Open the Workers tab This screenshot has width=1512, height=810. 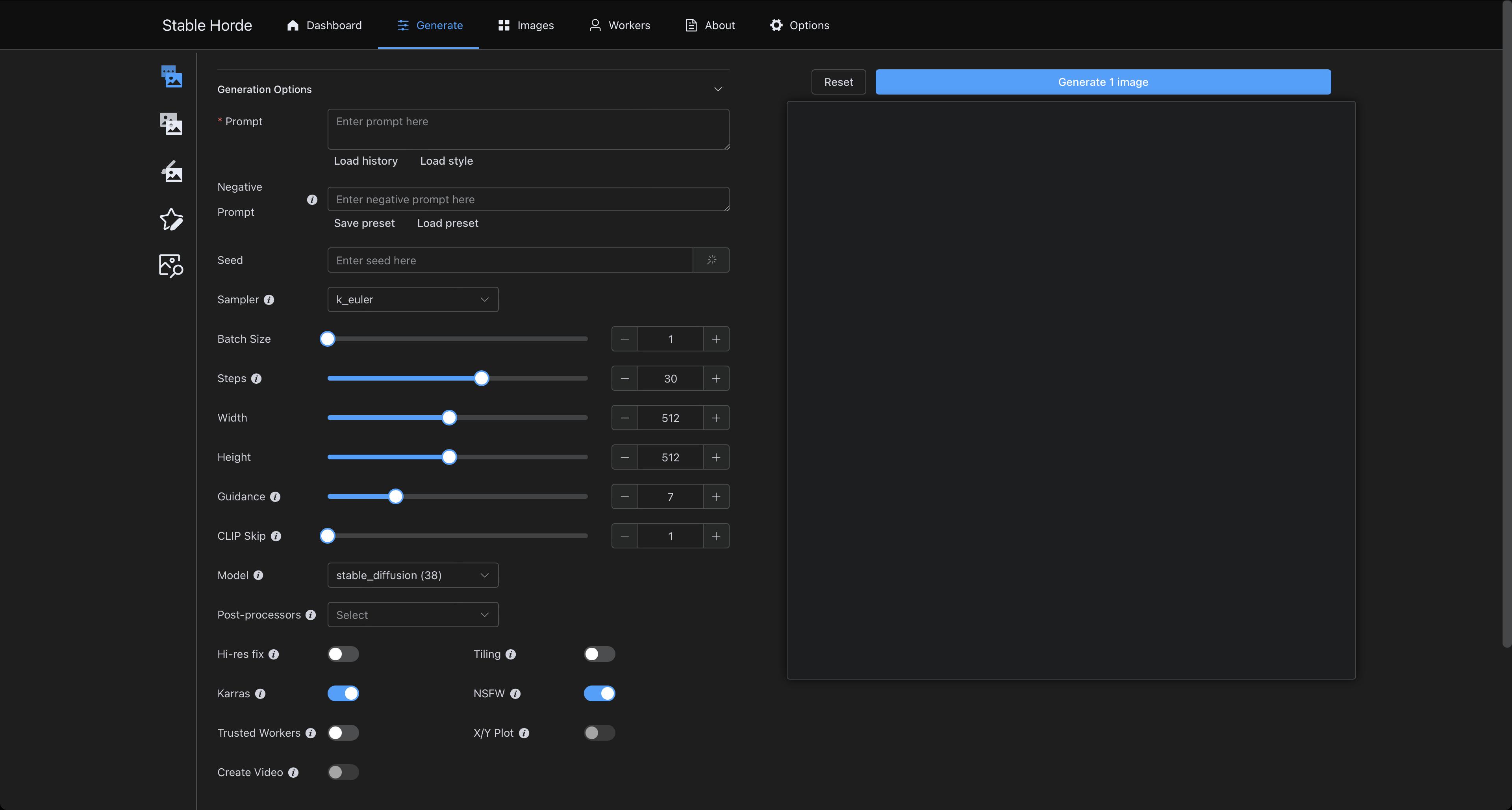[x=620, y=25]
